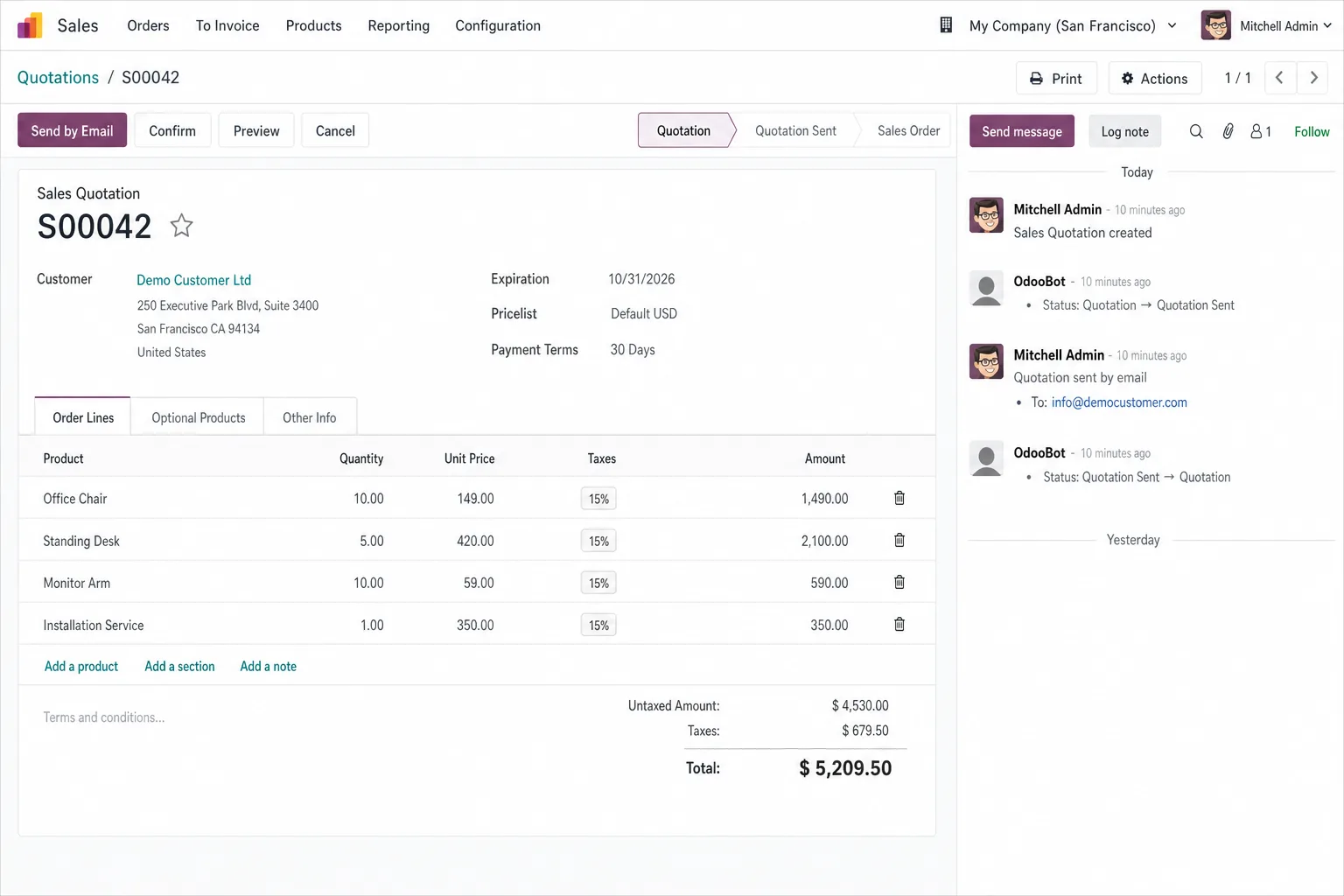Screen dimensions: 1344x896
Task: Open the Products menu
Action: [313, 25]
